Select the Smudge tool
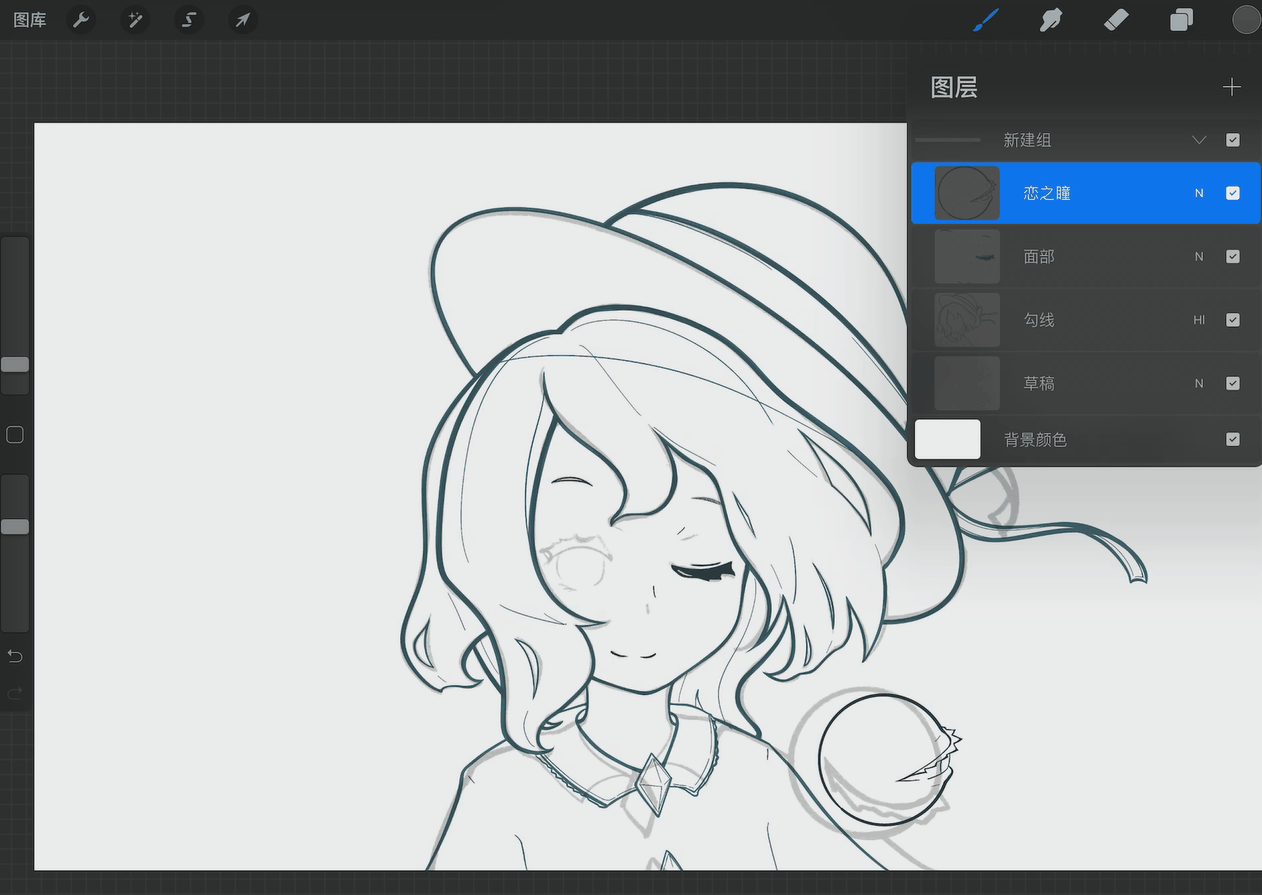The height and width of the screenshot is (895, 1262). pyautogui.click(x=1051, y=19)
